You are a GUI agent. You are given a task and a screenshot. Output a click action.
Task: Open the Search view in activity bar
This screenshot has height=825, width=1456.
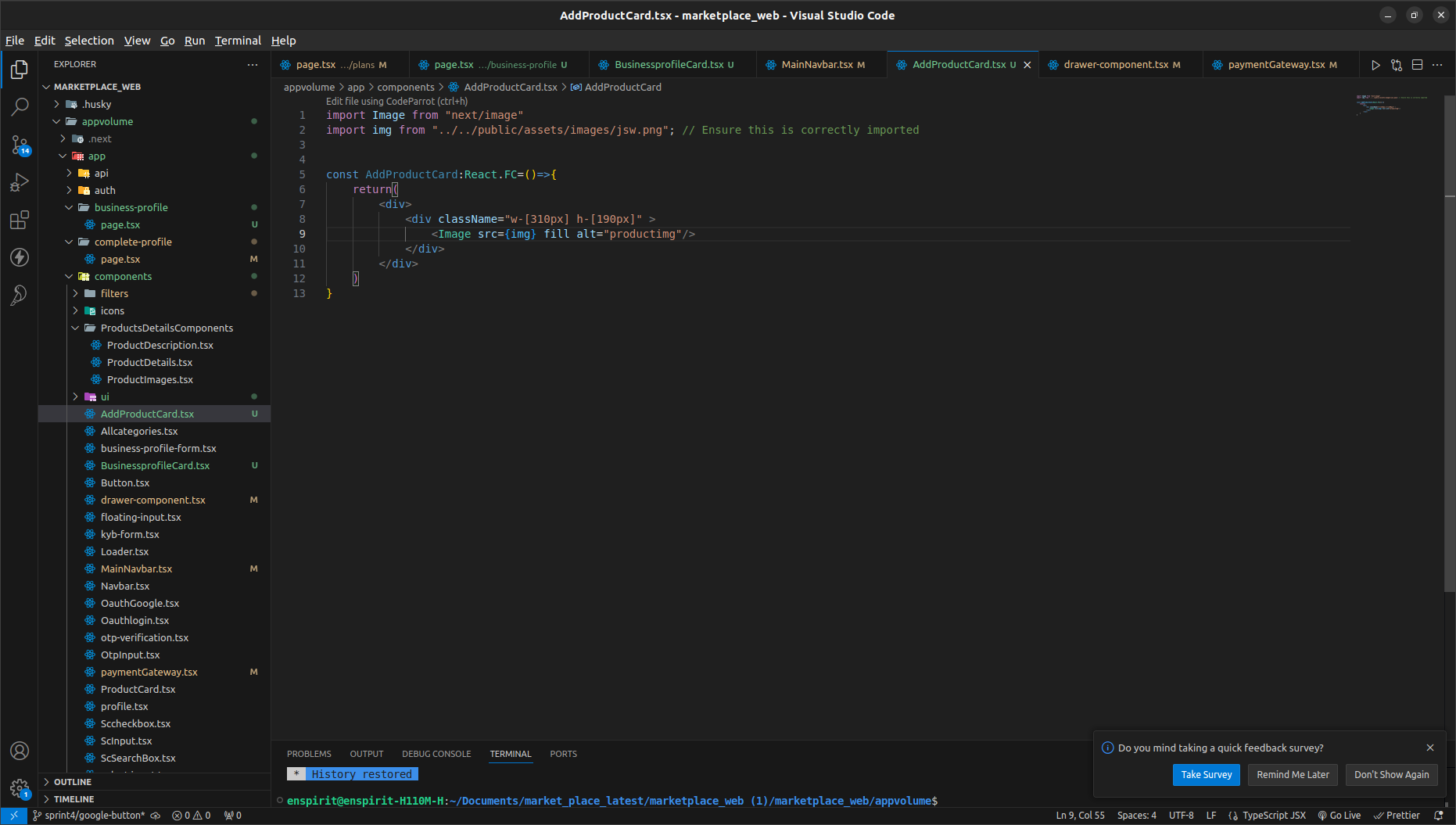click(20, 106)
